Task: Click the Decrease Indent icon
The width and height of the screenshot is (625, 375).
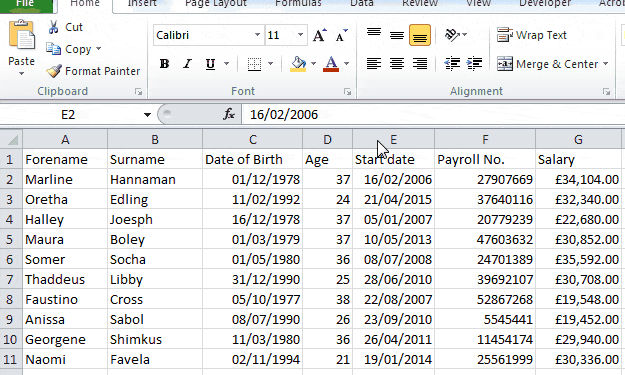Action: pyautogui.click(x=452, y=64)
